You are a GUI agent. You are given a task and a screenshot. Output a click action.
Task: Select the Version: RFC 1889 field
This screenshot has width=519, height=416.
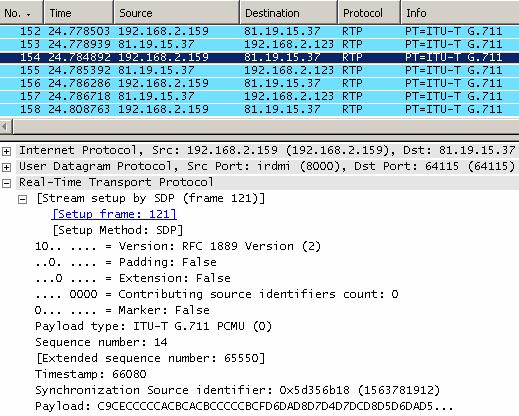tap(178, 246)
